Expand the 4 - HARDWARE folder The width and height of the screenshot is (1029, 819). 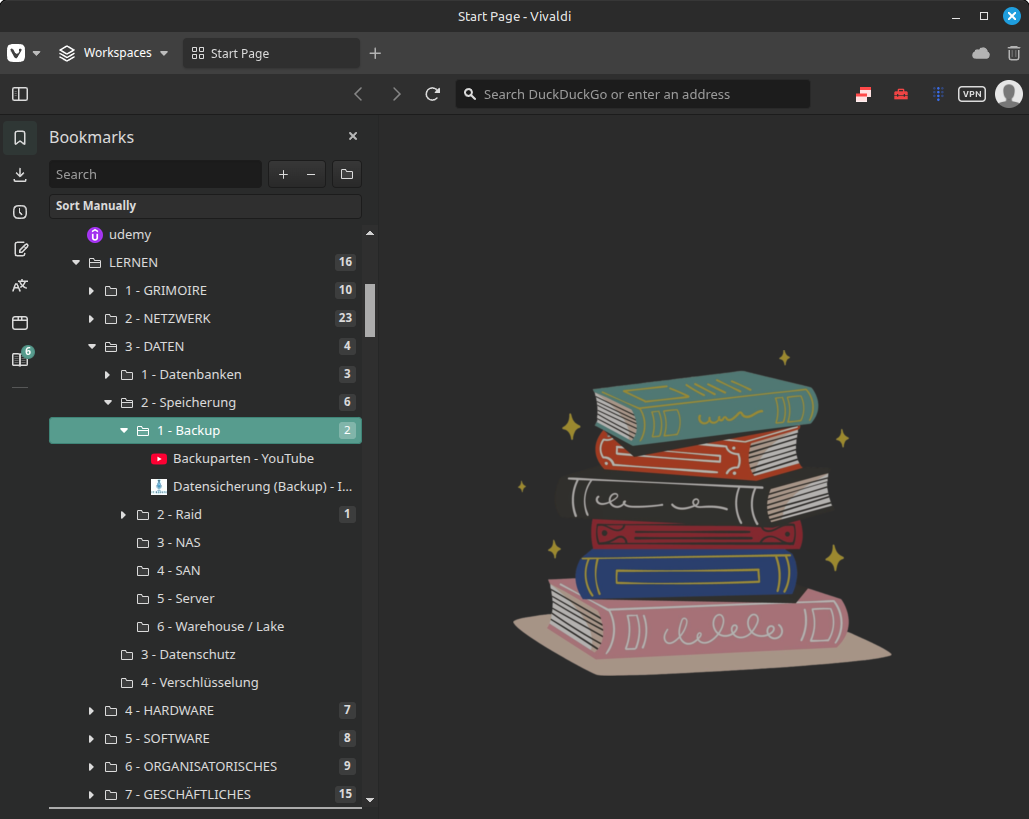click(91, 711)
